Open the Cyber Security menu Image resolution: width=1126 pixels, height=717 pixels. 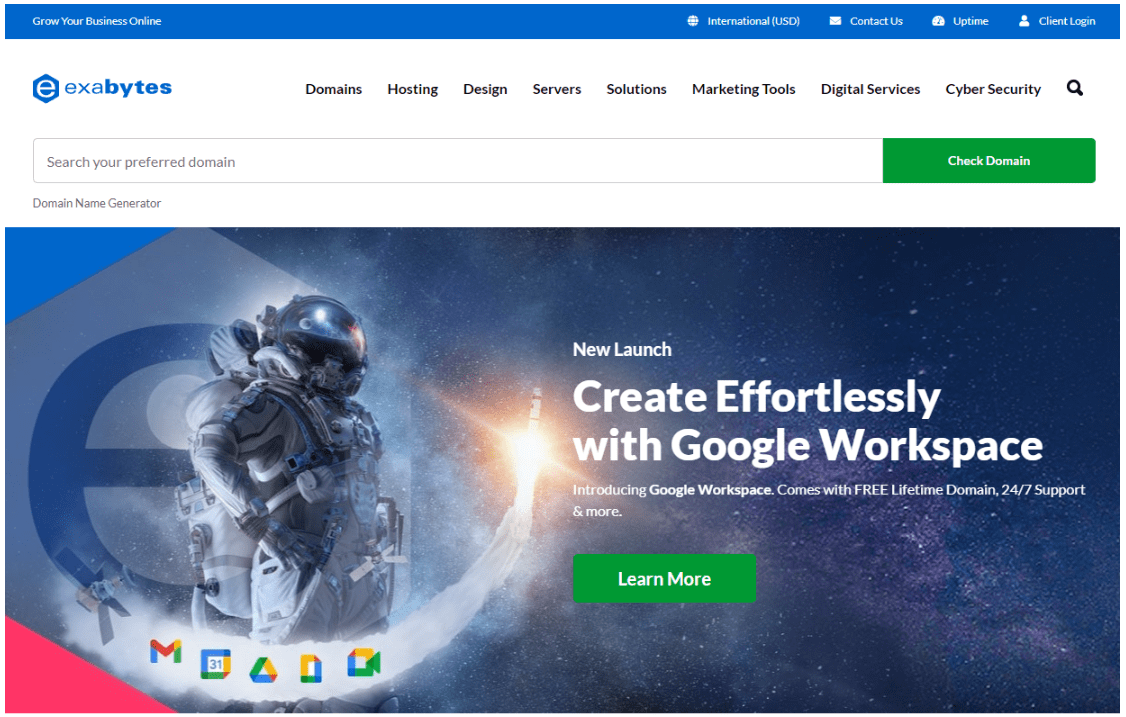992,89
